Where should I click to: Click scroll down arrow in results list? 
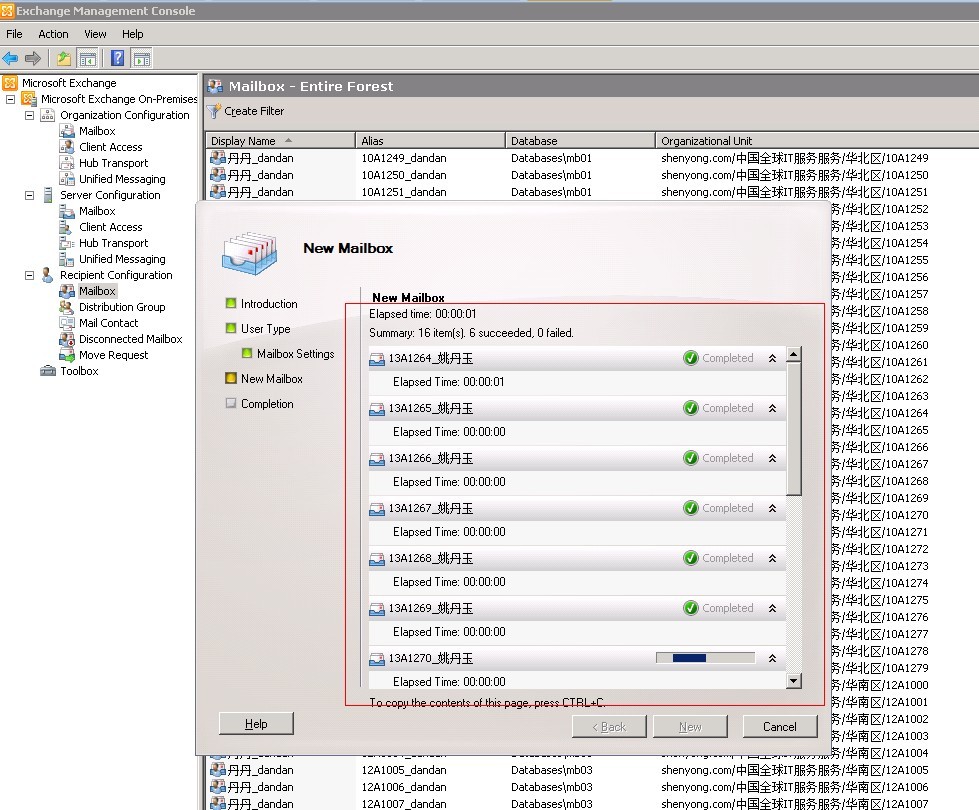click(x=794, y=681)
